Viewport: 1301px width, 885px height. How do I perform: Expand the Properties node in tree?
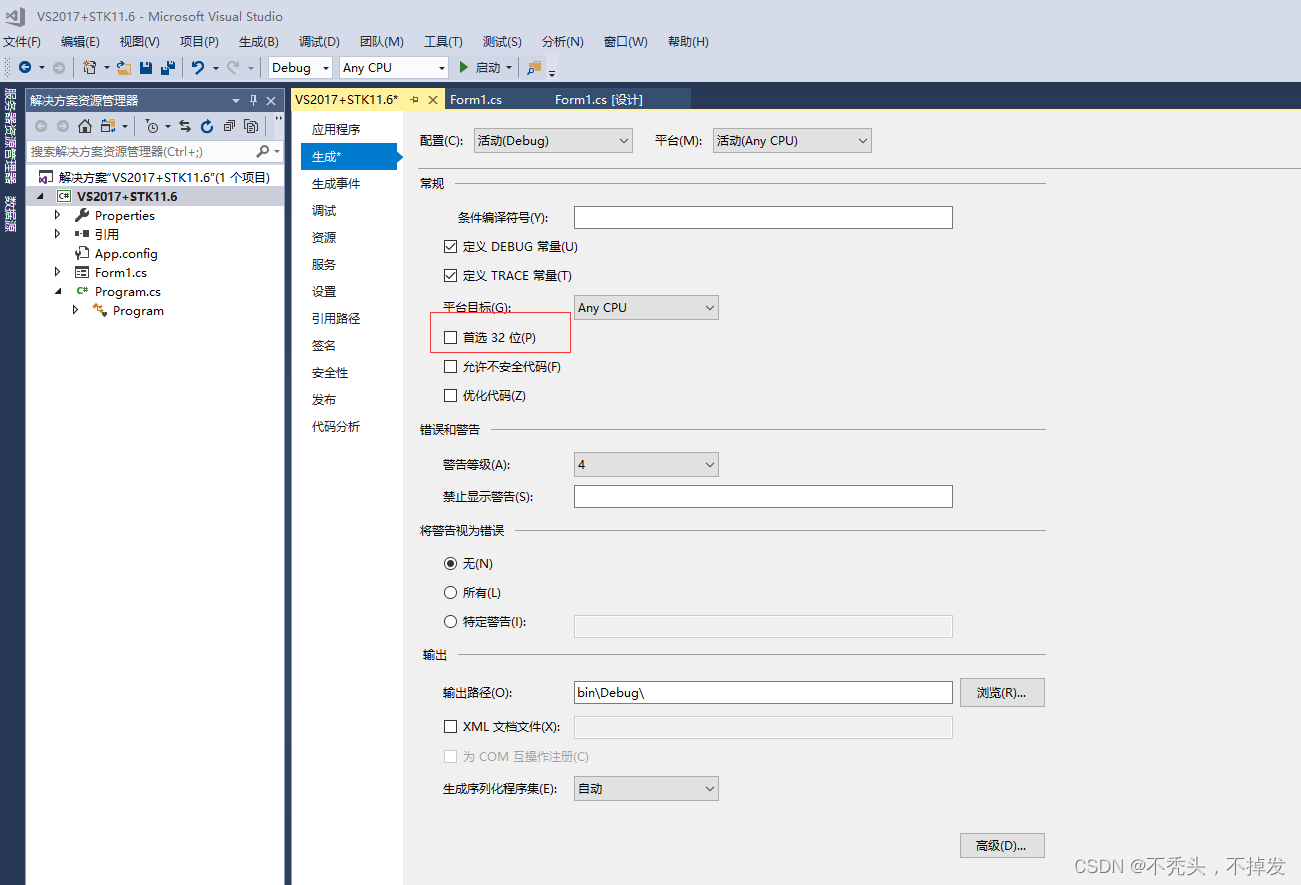(57, 215)
